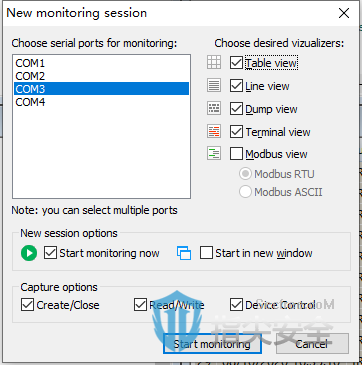Toggle Start in new window checkbox
This screenshot has height=365, width=362.
[x=206, y=253]
